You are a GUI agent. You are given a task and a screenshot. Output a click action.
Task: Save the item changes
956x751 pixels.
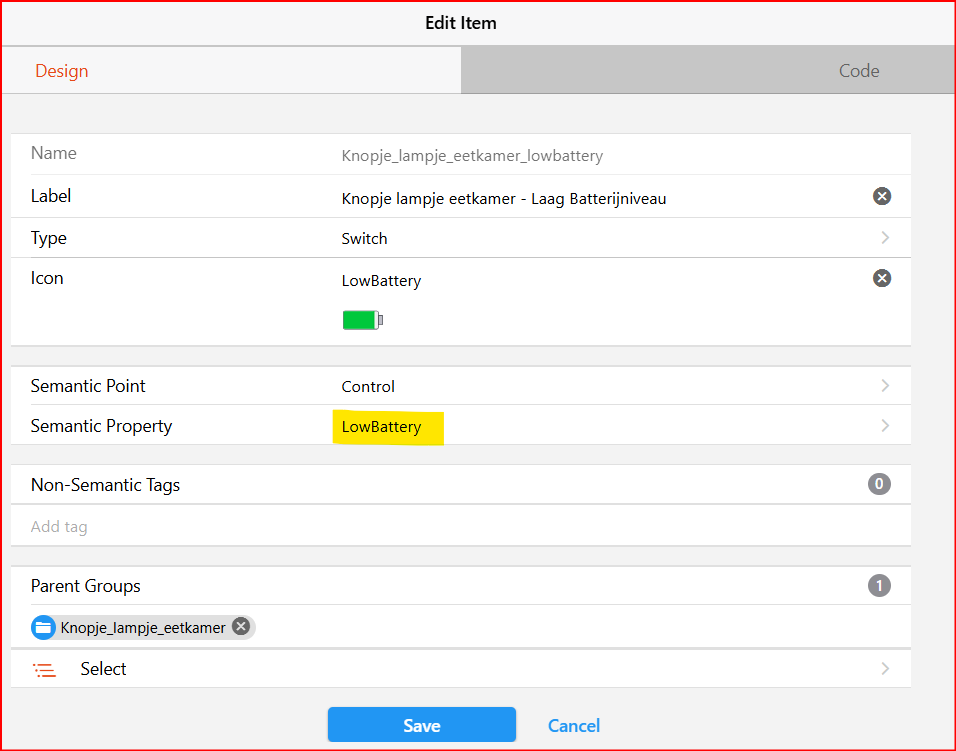(x=422, y=725)
